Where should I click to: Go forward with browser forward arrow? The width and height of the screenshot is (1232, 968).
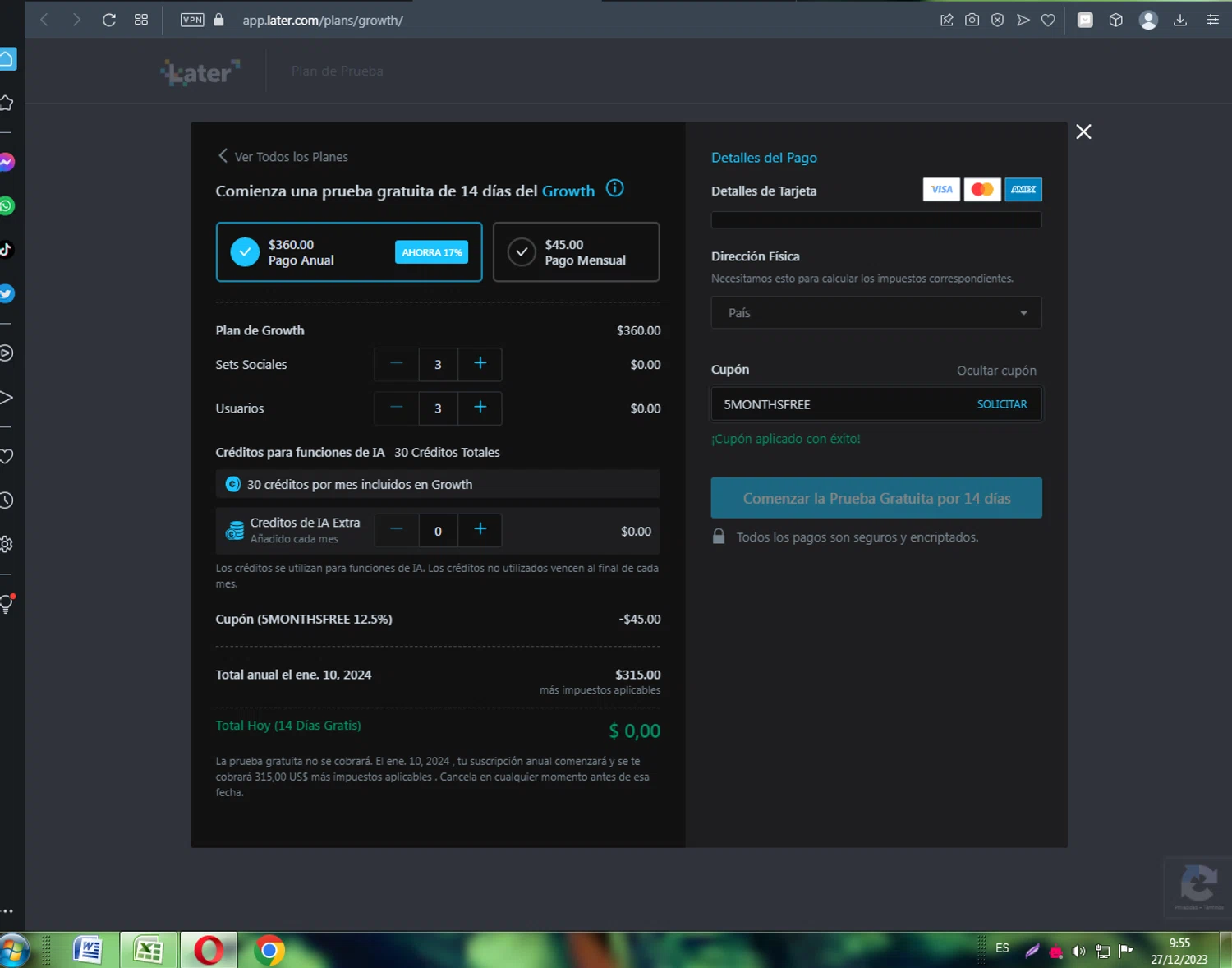pyautogui.click(x=76, y=20)
